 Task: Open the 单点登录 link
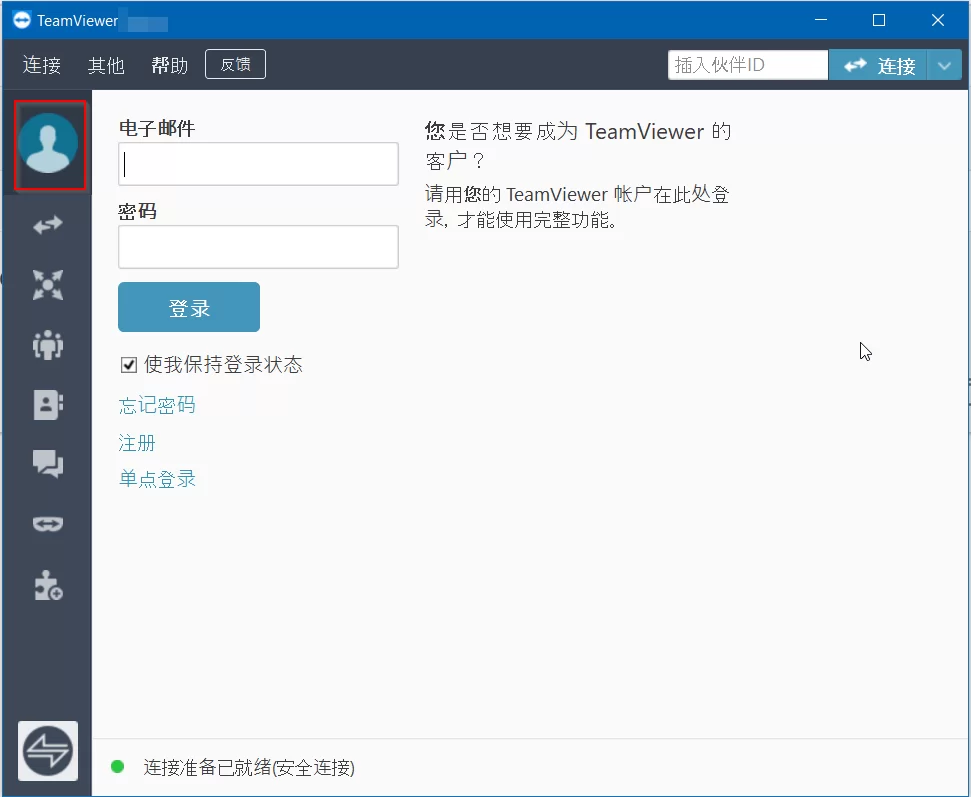click(157, 479)
